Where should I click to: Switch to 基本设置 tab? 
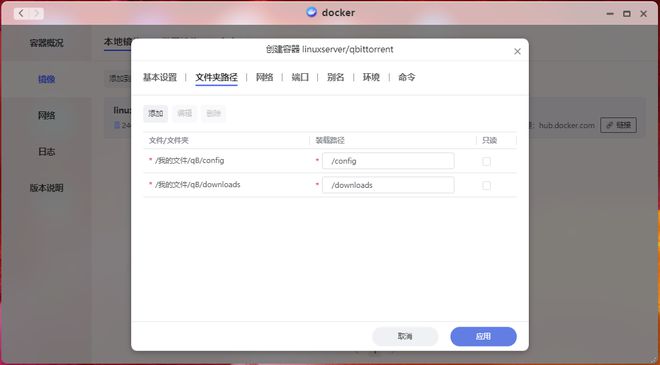coord(160,77)
